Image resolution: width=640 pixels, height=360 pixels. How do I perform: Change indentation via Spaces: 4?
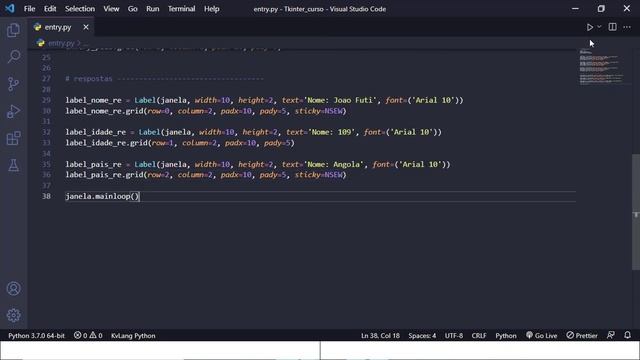click(422, 336)
